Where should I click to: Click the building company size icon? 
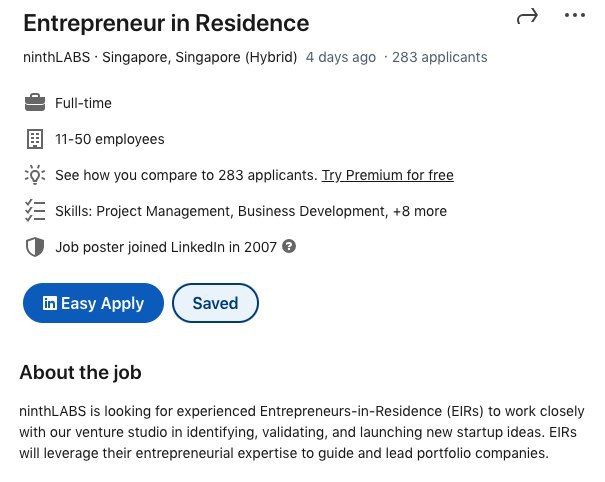pos(35,139)
